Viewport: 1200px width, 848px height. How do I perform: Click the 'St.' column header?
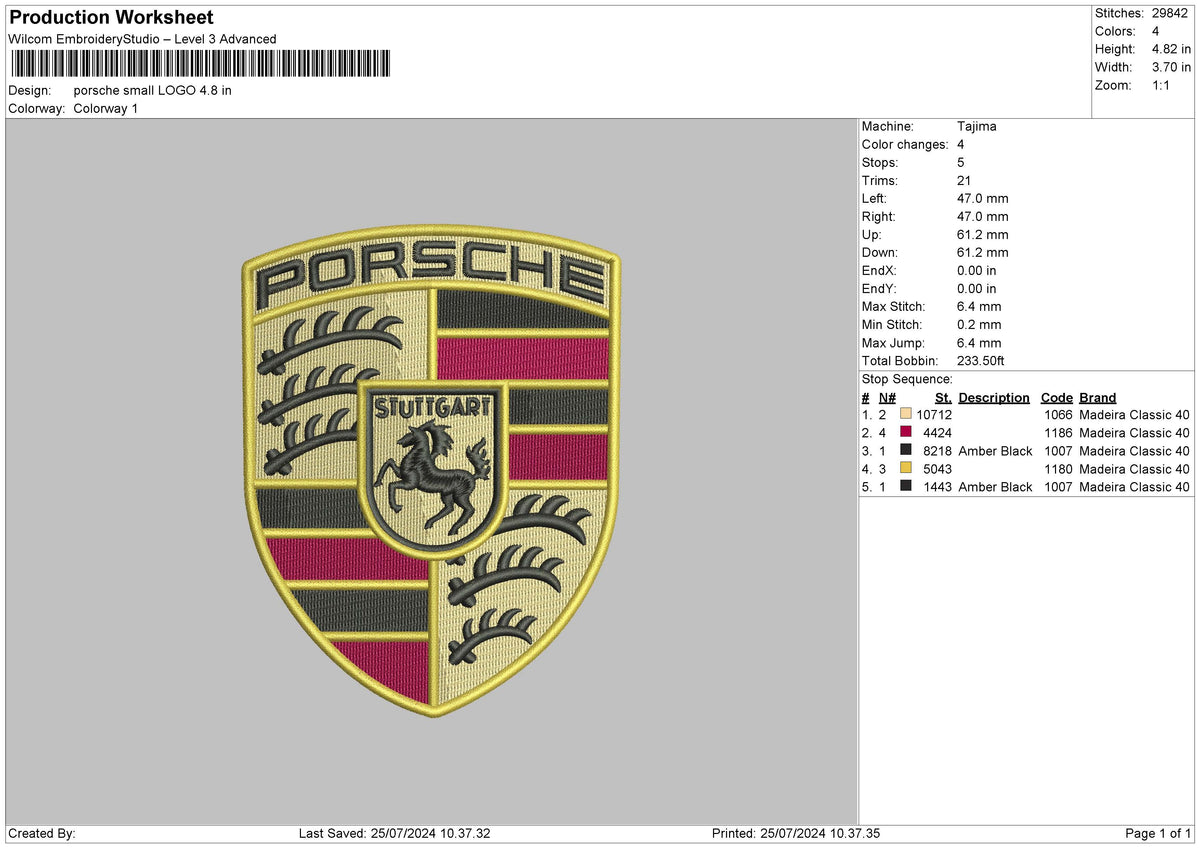[x=943, y=397]
